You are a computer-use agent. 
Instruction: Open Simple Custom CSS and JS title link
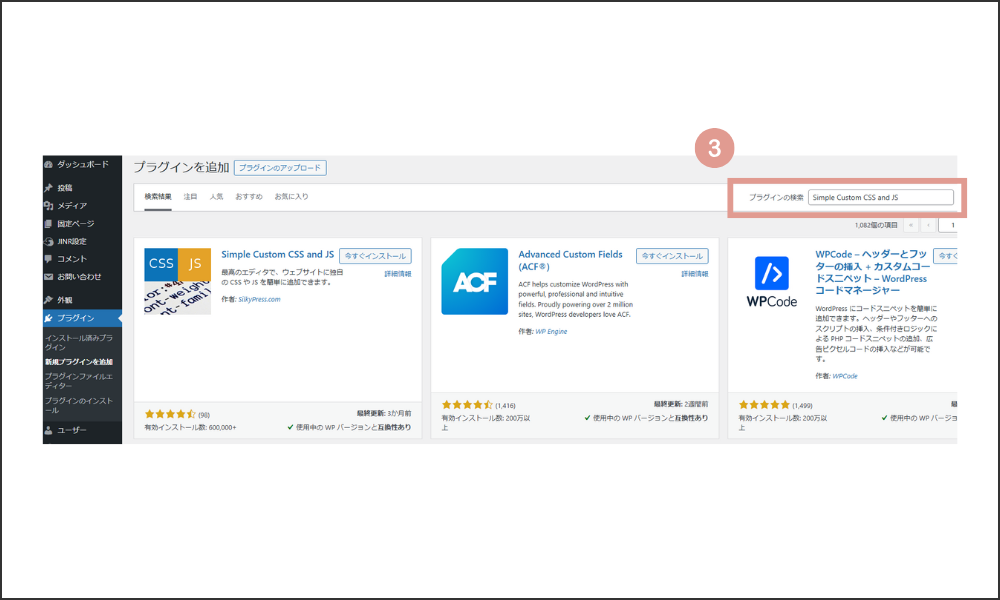point(277,254)
